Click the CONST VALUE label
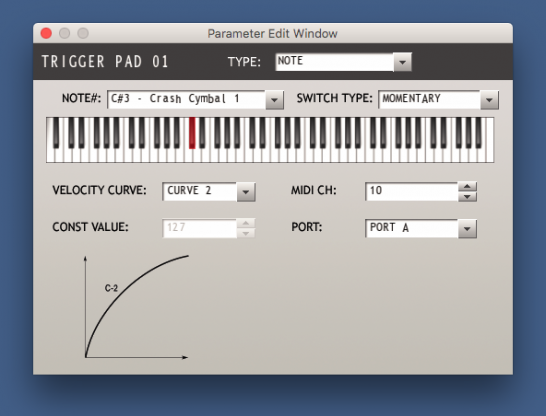 [91, 227]
